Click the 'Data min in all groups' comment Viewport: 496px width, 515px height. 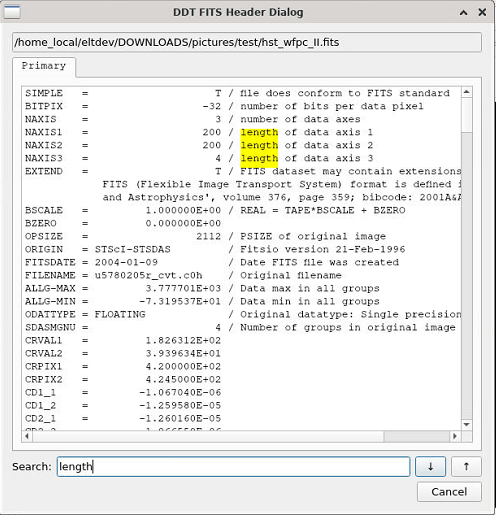click(x=310, y=301)
